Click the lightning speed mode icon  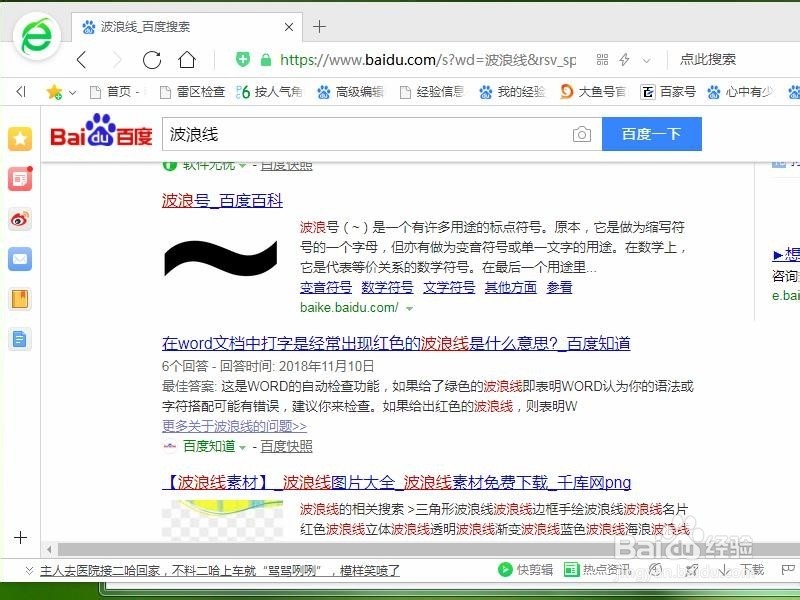click(624, 60)
